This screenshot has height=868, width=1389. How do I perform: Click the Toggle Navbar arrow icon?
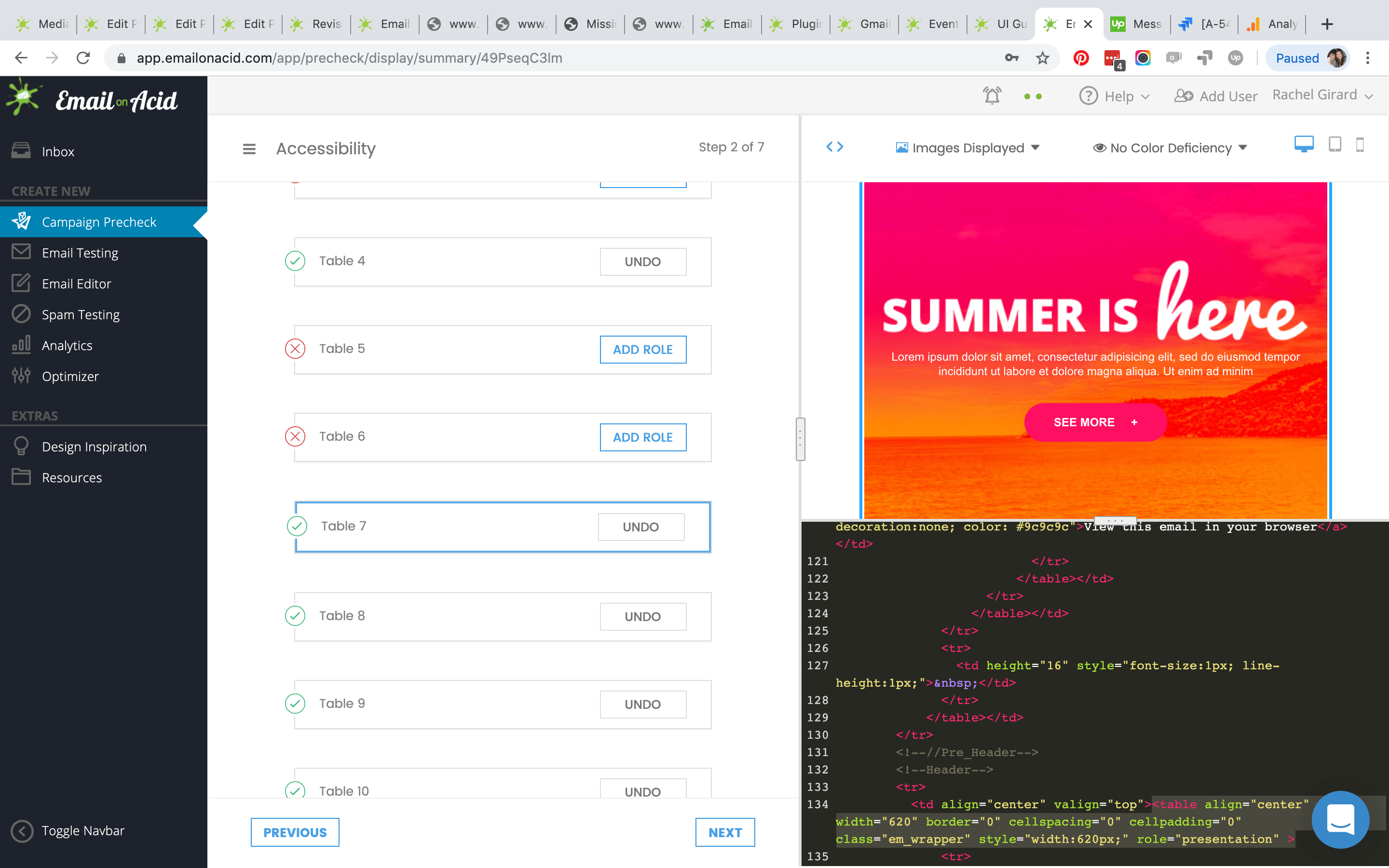click(22, 831)
